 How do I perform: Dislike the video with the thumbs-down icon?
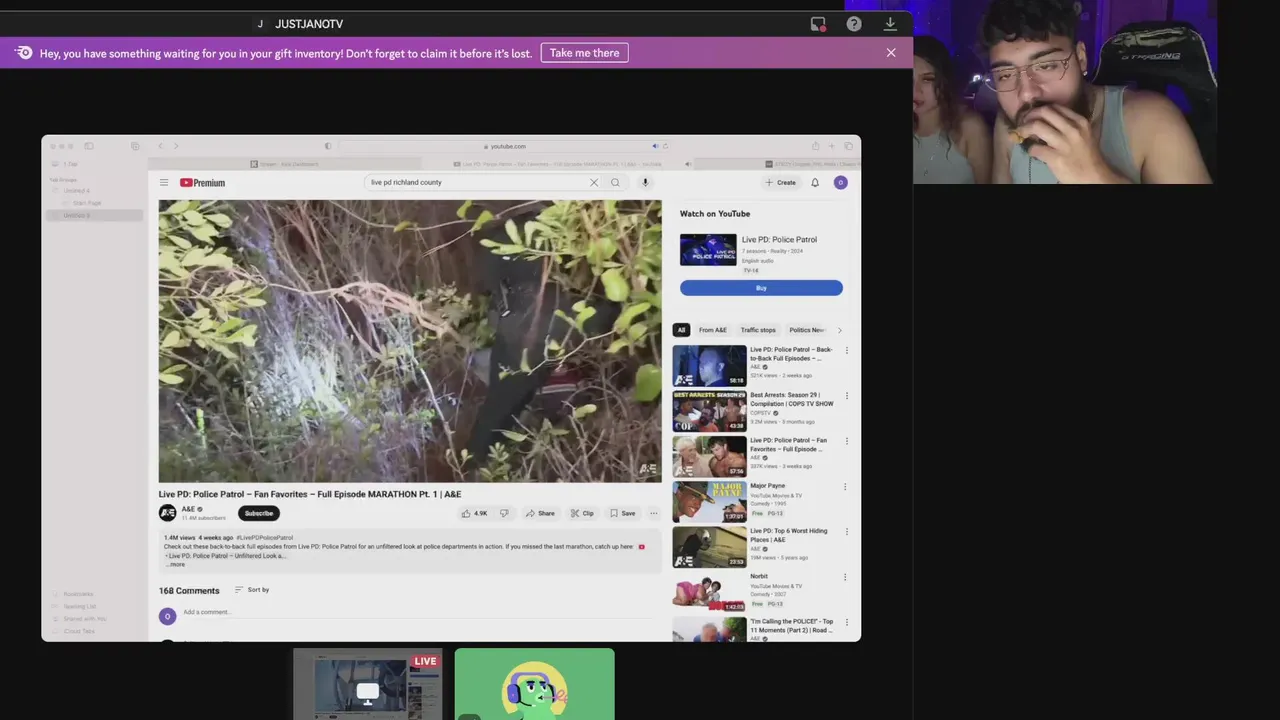tap(504, 513)
